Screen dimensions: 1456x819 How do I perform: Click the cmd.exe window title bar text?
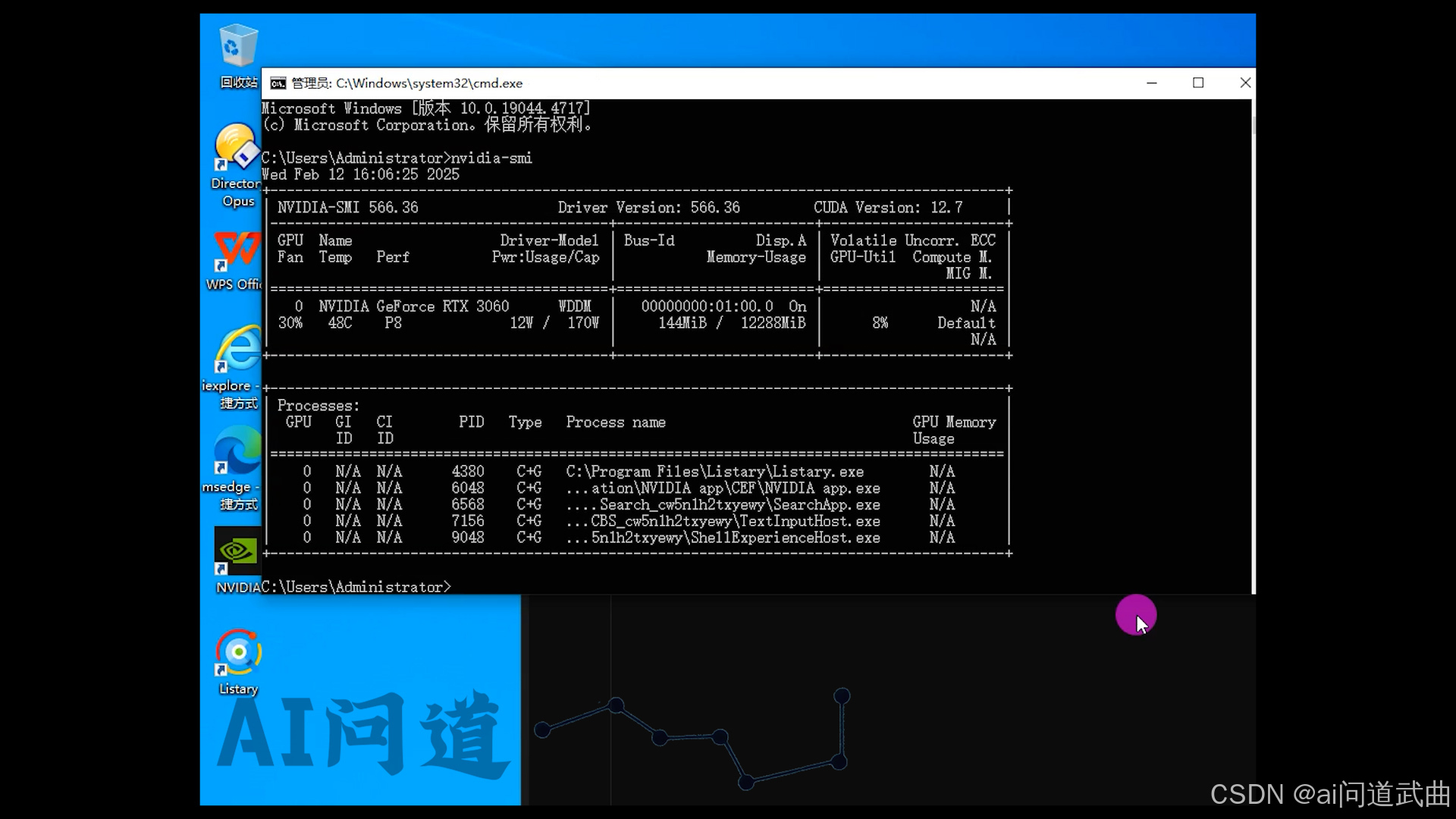click(x=407, y=83)
